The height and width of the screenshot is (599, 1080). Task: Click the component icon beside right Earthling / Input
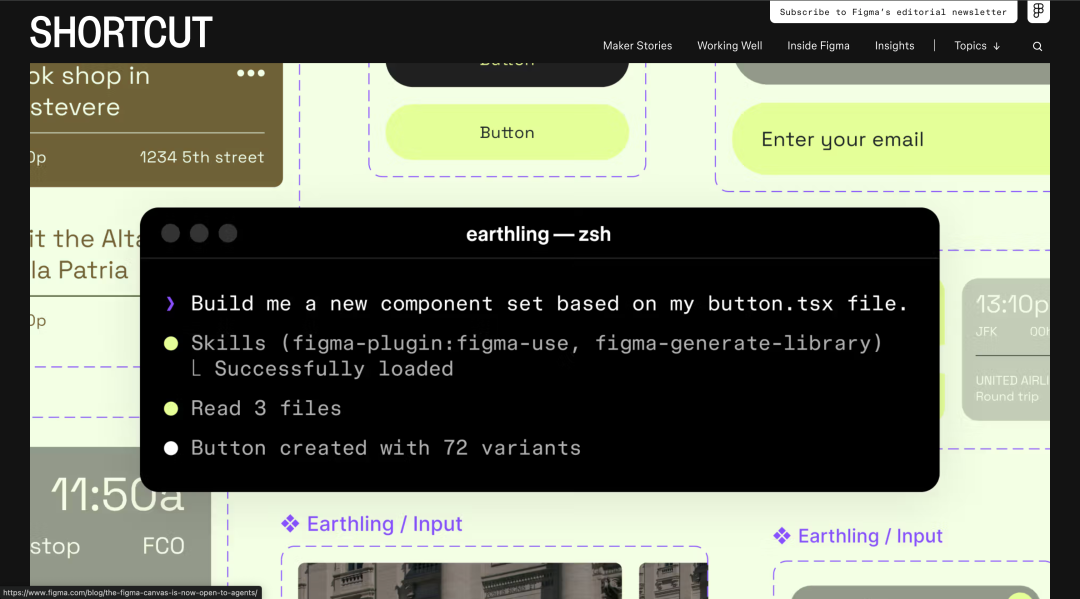782,536
